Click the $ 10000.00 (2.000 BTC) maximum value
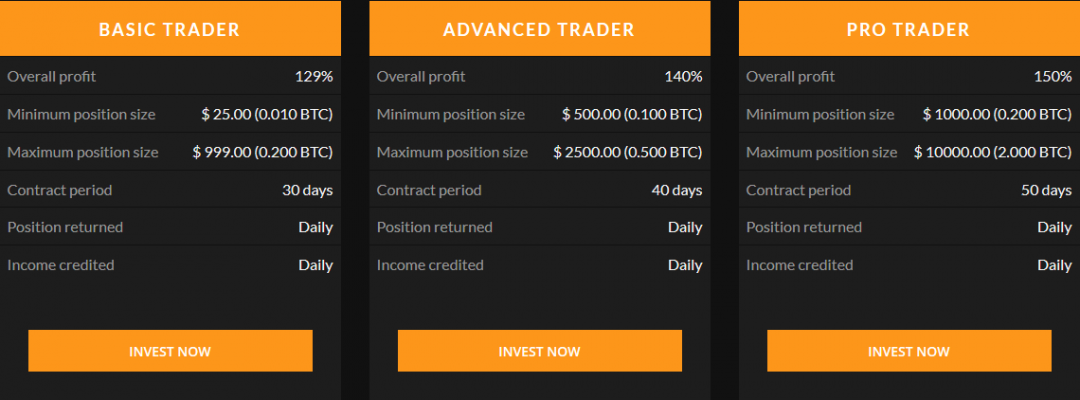 click(993, 152)
